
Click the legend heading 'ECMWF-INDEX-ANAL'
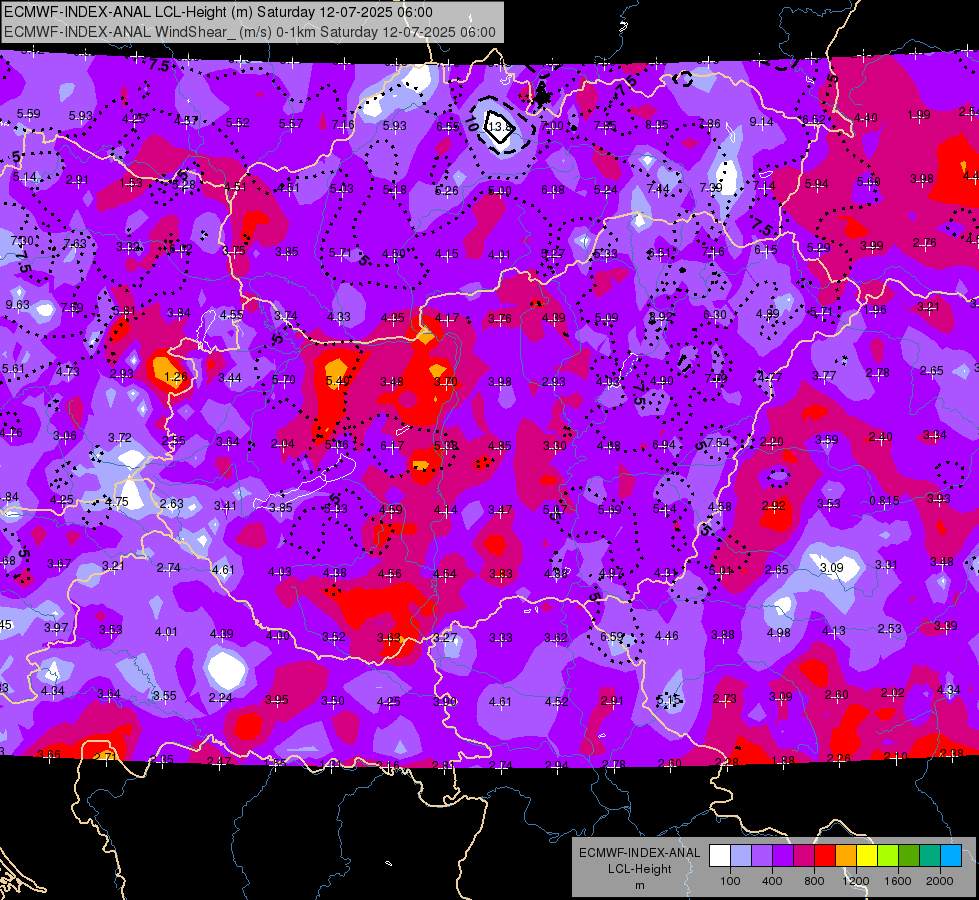(639, 853)
